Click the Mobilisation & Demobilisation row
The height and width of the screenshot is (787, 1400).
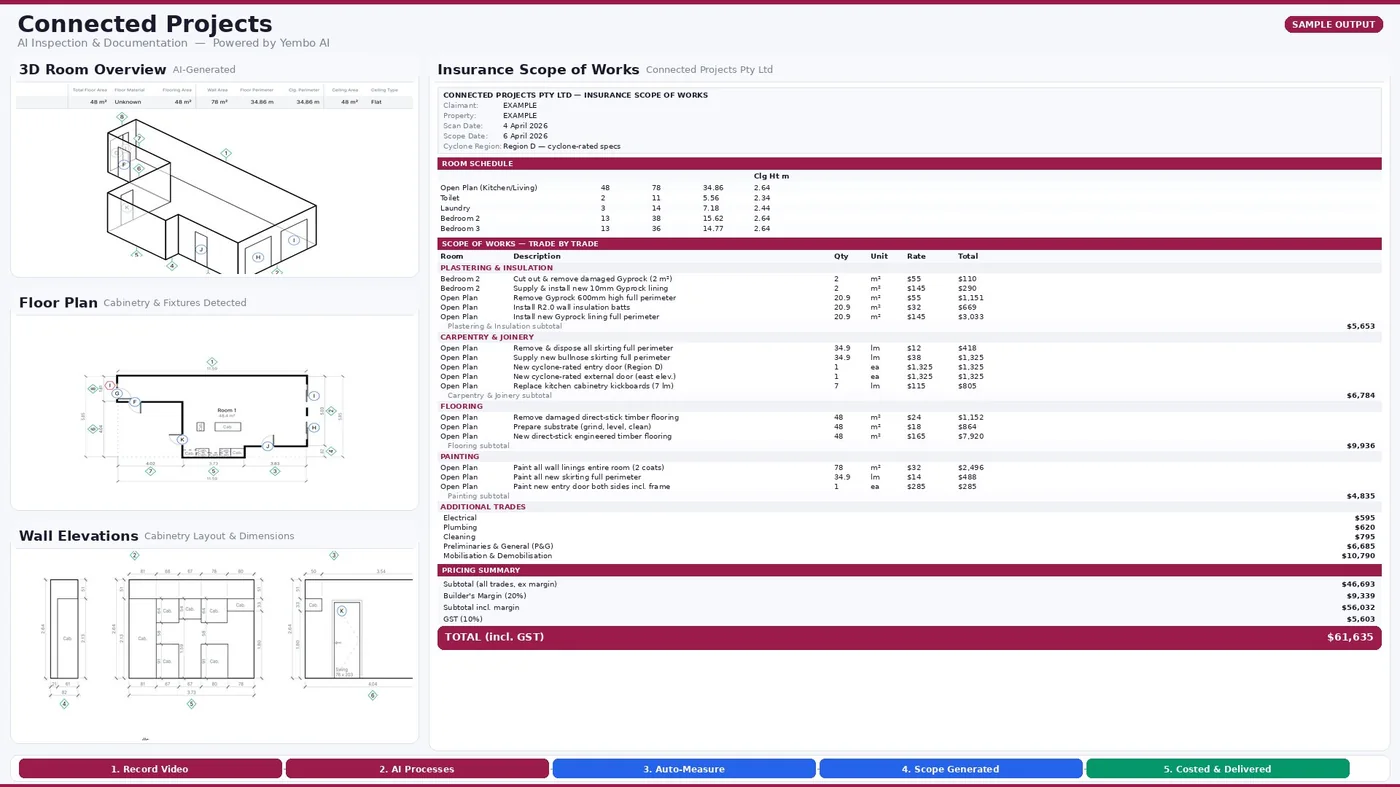(909, 556)
